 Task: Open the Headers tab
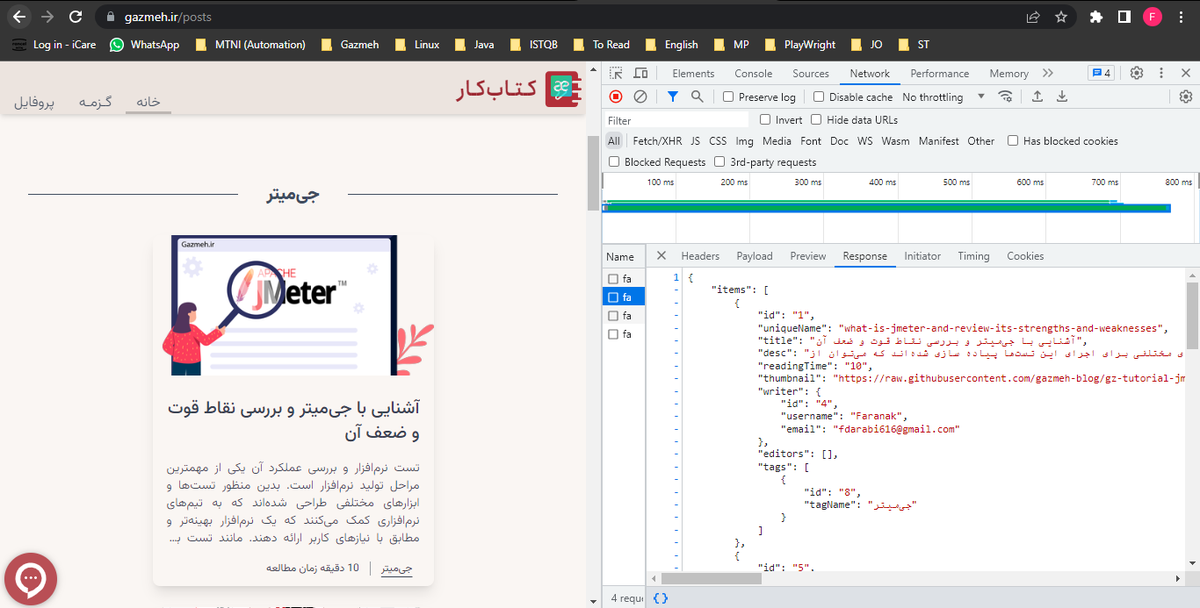coord(700,256)
